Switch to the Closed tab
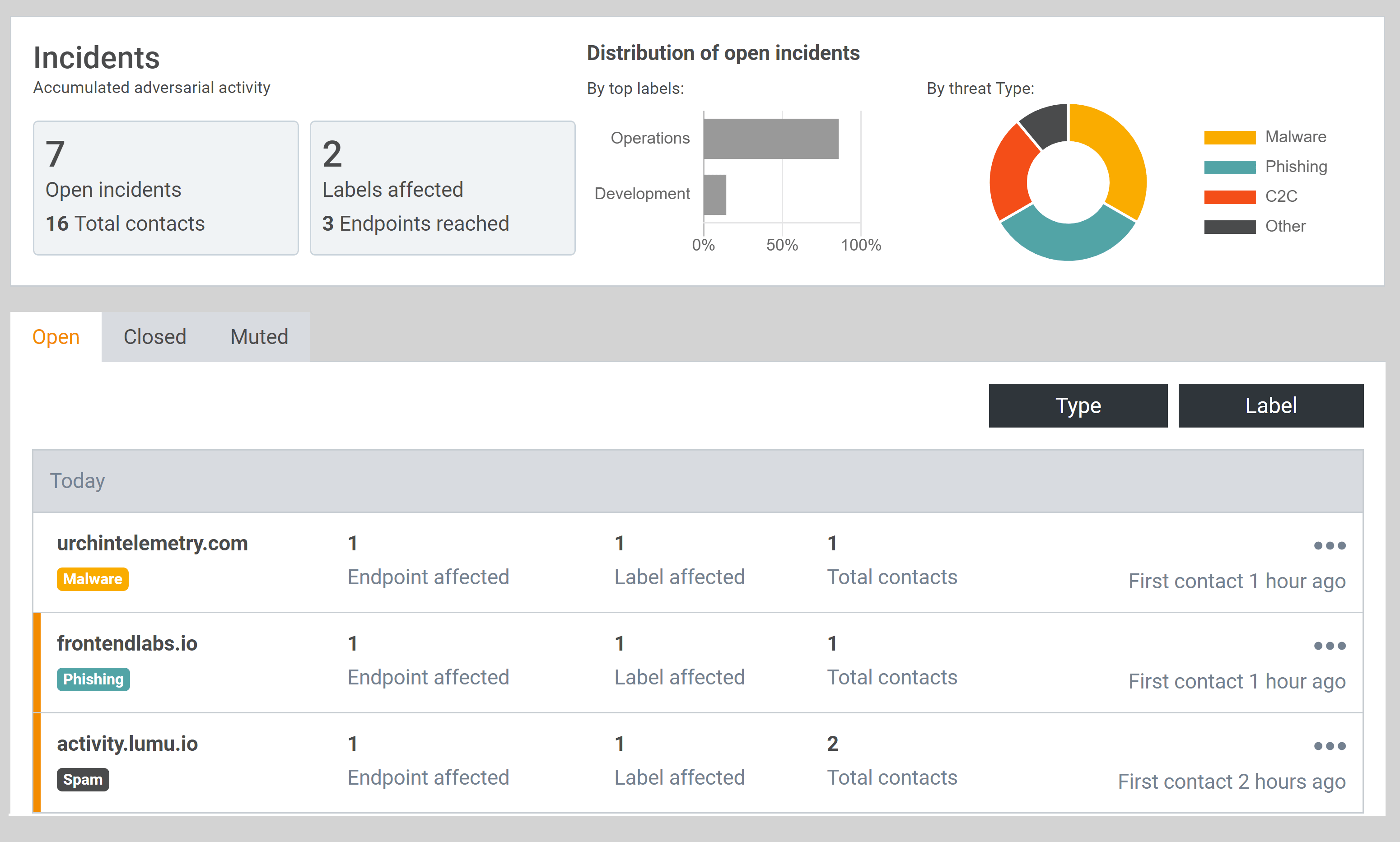The image size is (1400, 842). pyautogui.click(x=154, y=337)
